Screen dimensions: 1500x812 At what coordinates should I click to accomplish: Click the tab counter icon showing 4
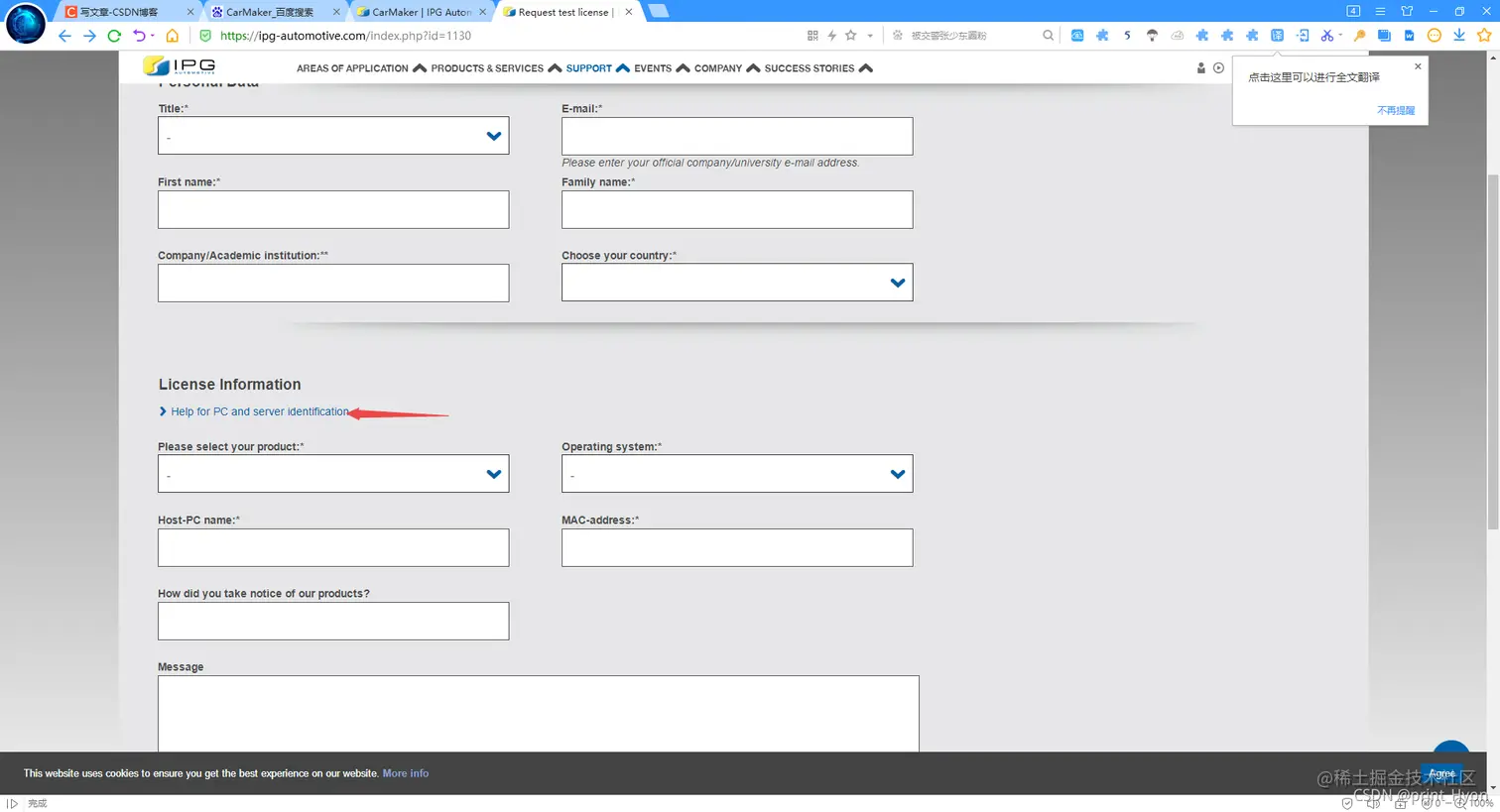click(x=1353, y=11)
